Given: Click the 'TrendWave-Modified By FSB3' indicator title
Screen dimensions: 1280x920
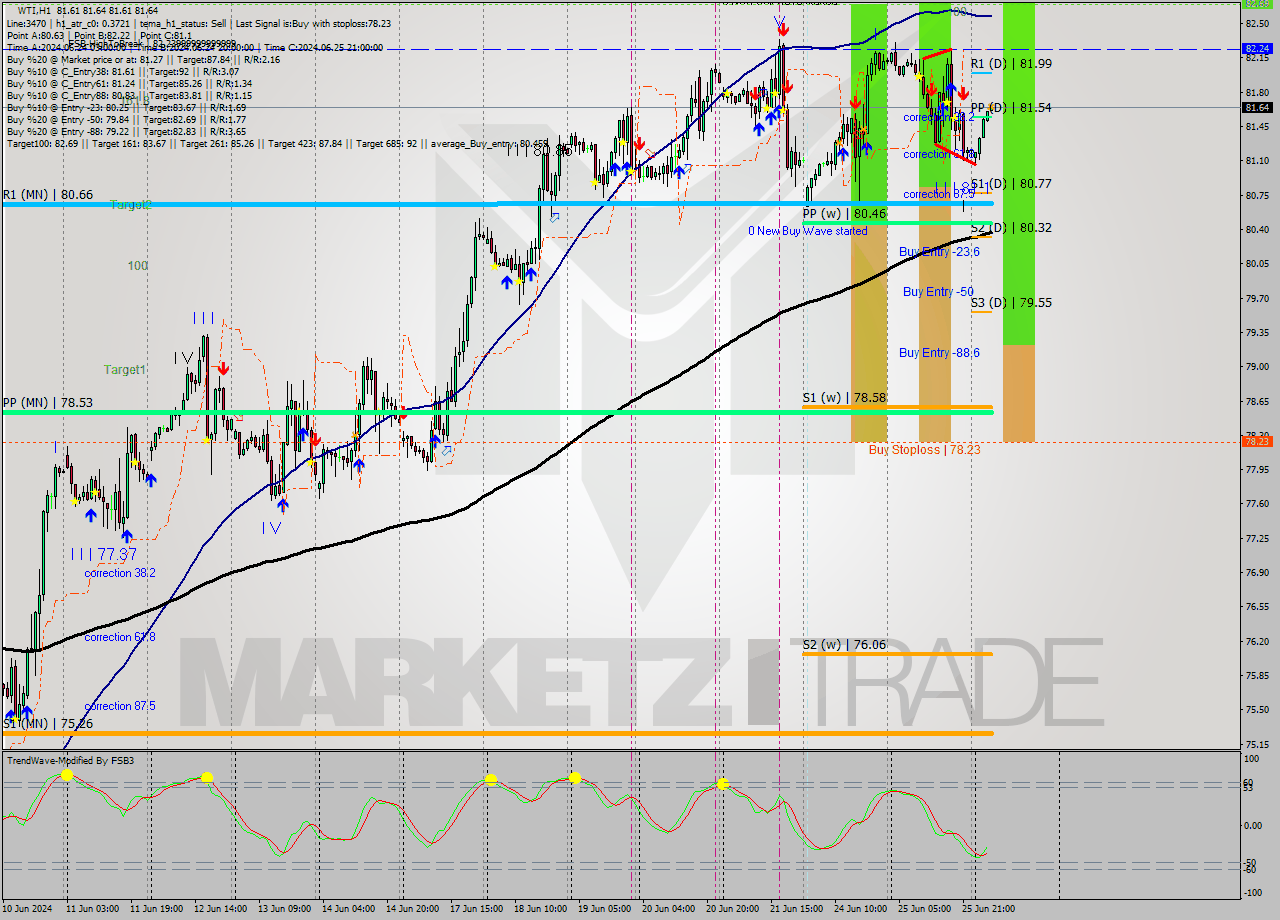Looking at the screenshot, I should (x=71, y=761).
